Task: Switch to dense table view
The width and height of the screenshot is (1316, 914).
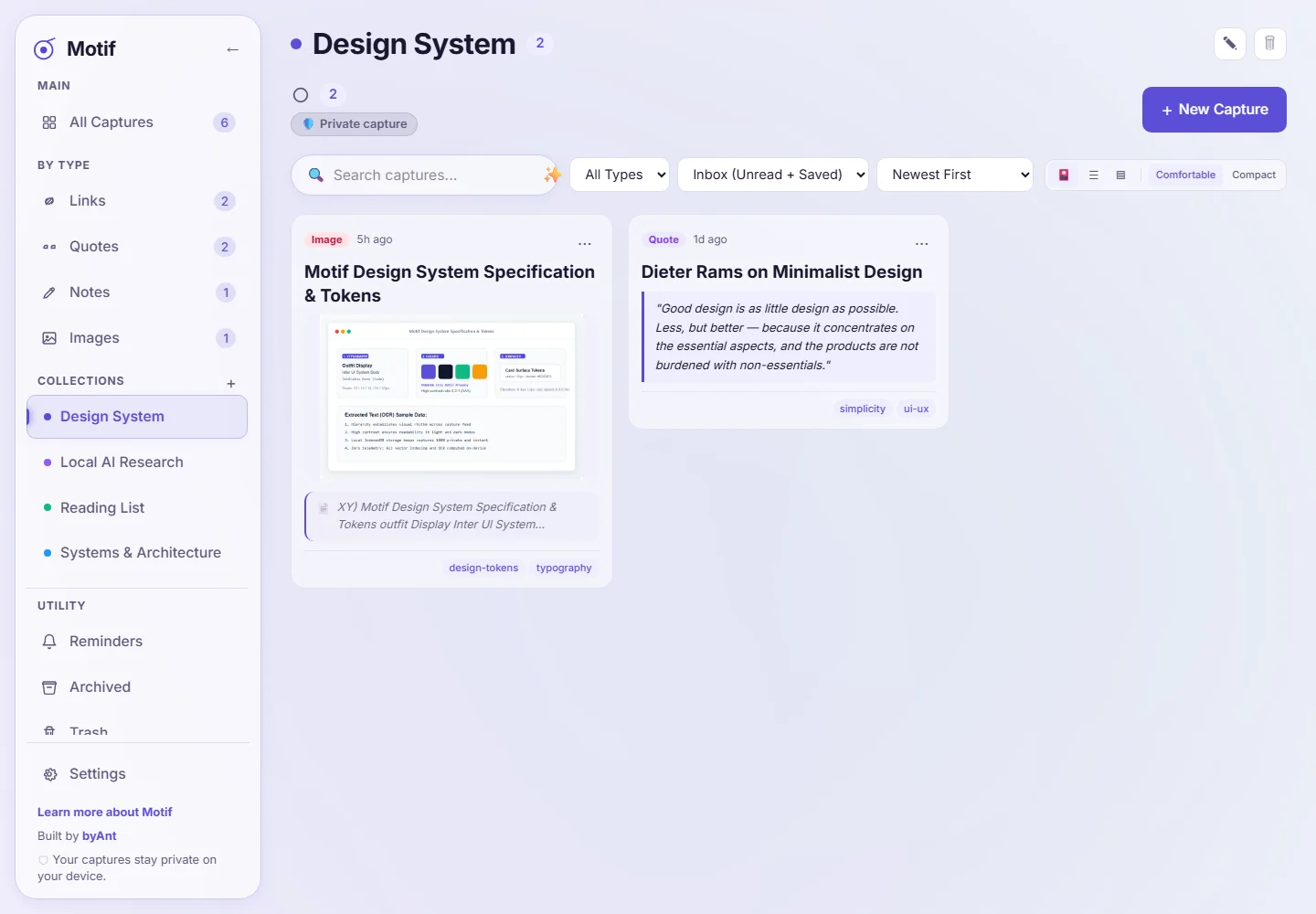Action: coord(1120,175)
